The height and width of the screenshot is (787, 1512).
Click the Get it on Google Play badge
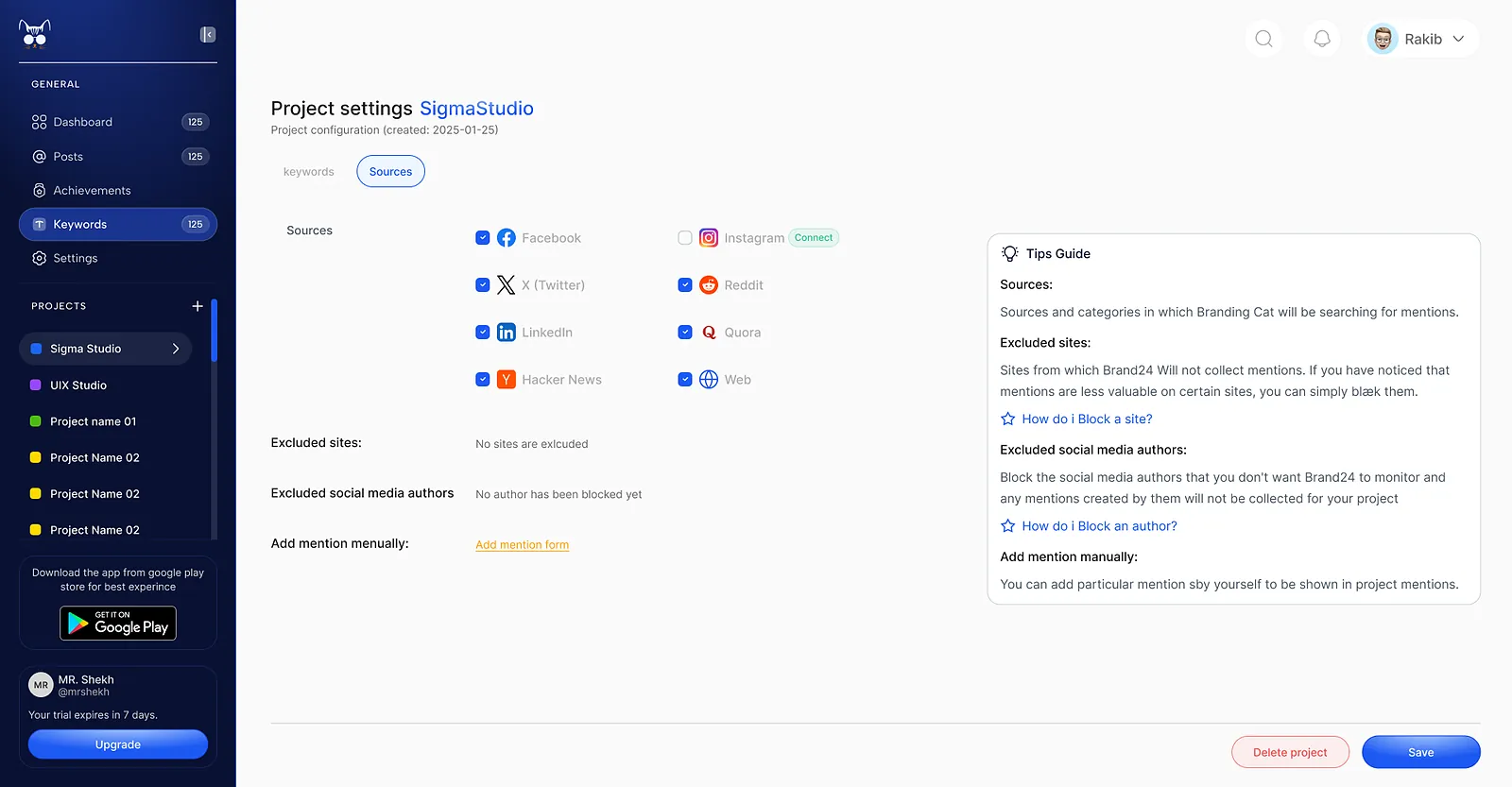pyautogui.click(x=118, y=624)
